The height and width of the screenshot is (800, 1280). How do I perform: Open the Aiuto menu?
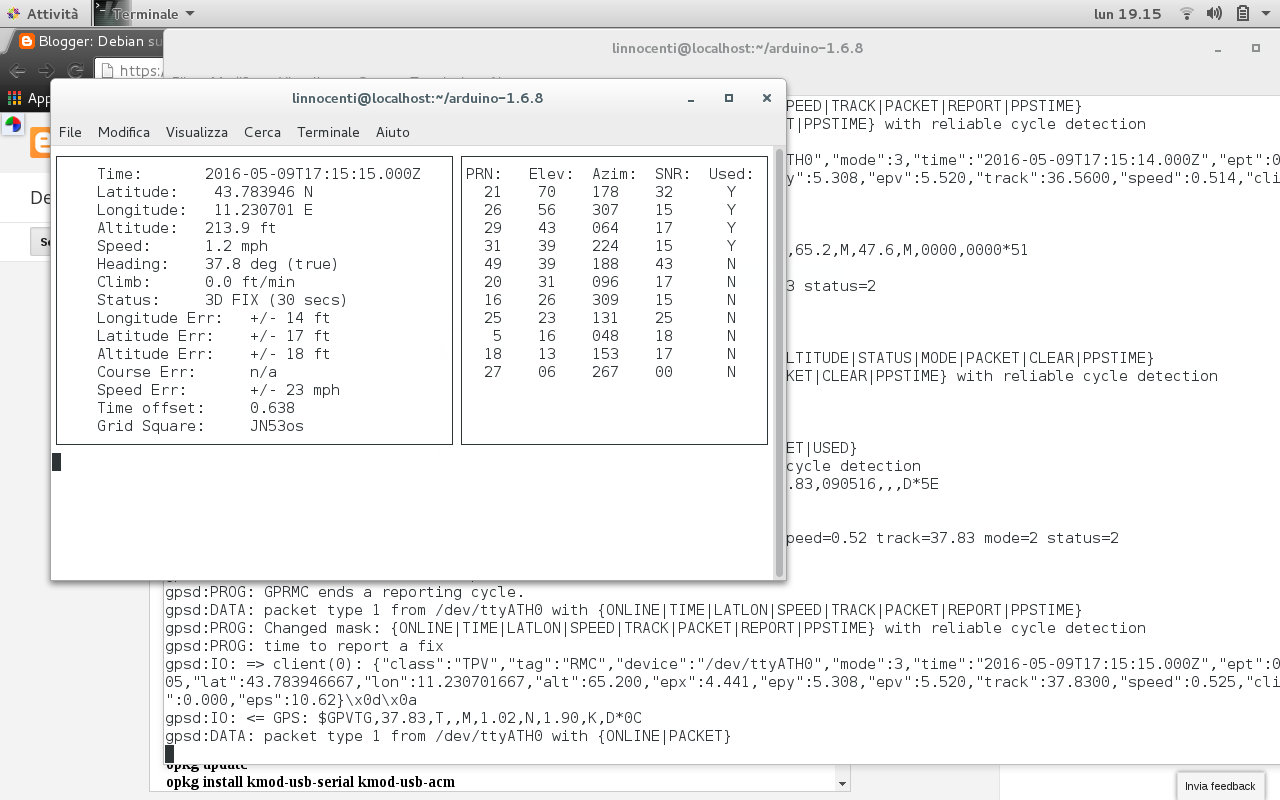tap(392, 132)
